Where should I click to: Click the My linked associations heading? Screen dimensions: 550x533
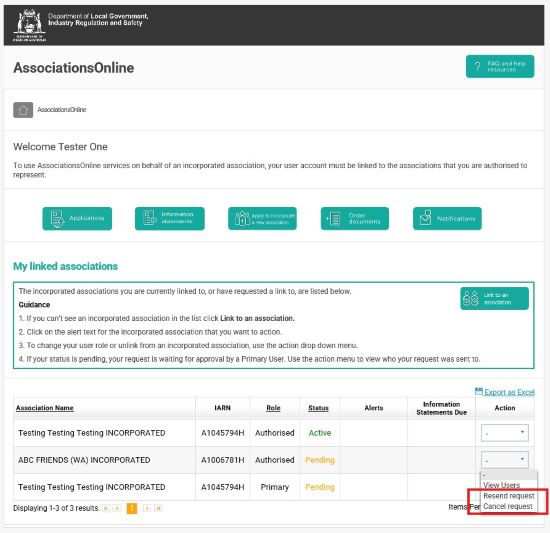coord(65,266)
